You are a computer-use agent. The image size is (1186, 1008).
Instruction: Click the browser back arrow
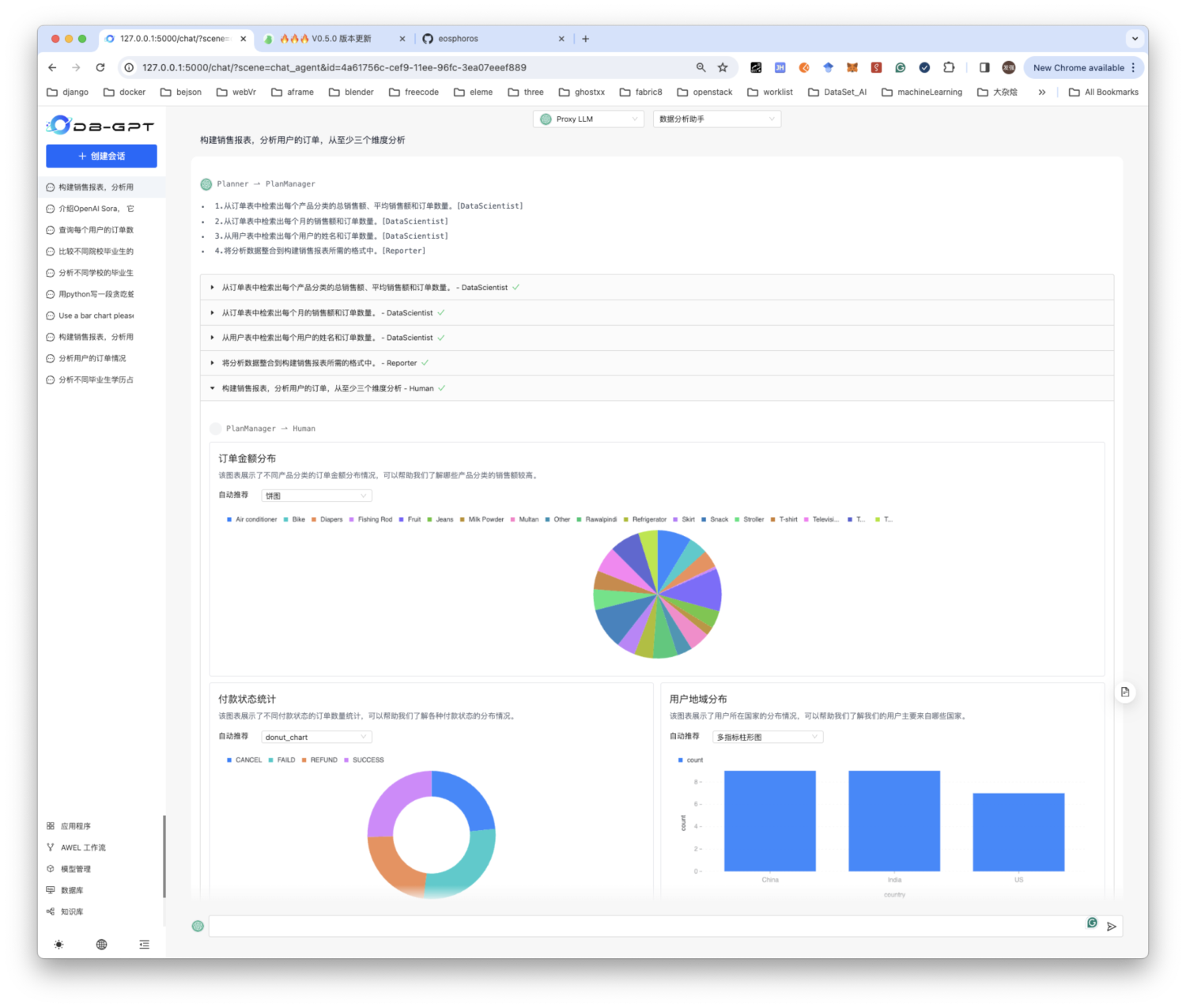pyautogui.click(x=52, y=67)
